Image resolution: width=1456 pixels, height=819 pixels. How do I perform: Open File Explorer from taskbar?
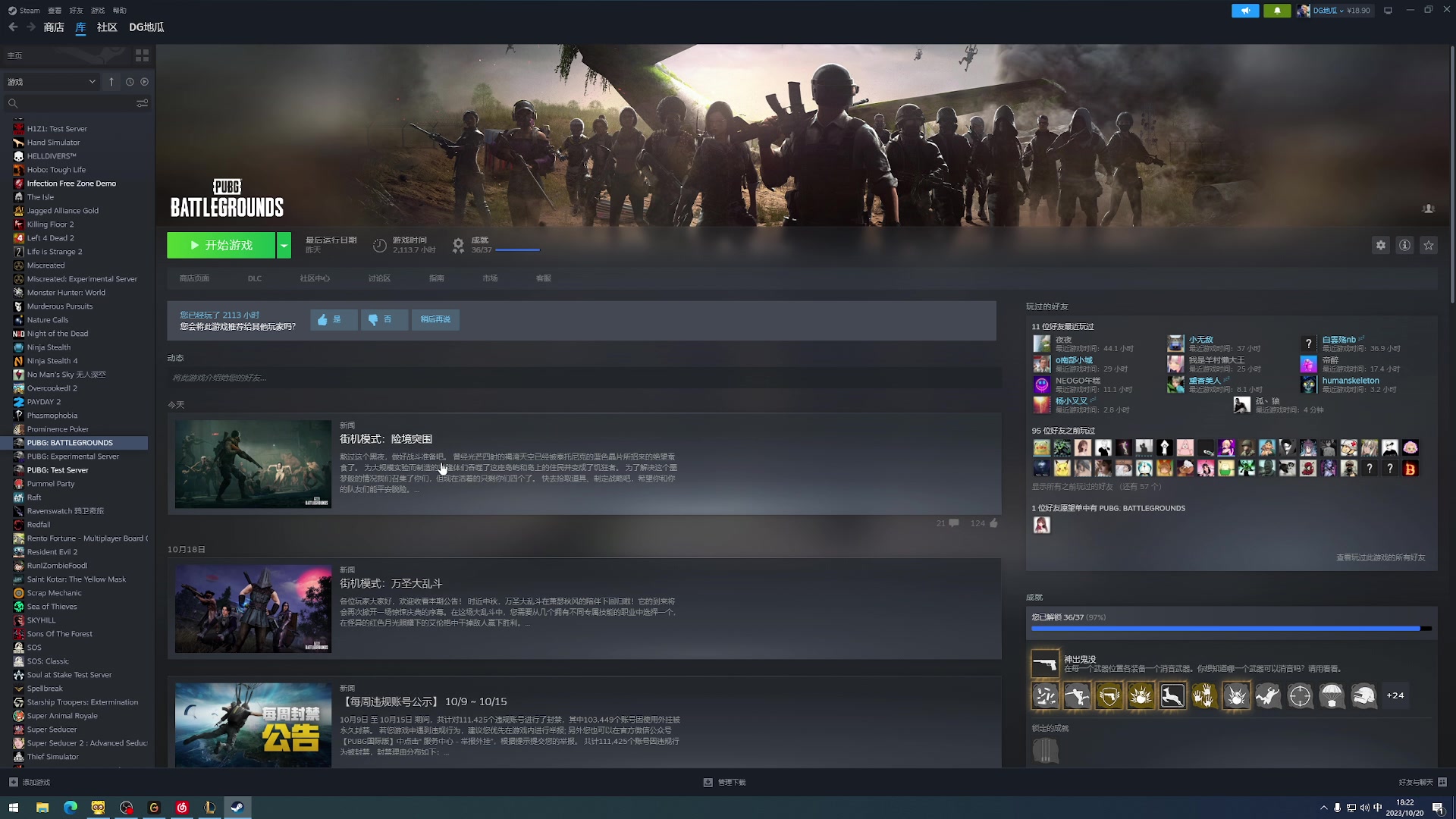[x=42, y=808]
